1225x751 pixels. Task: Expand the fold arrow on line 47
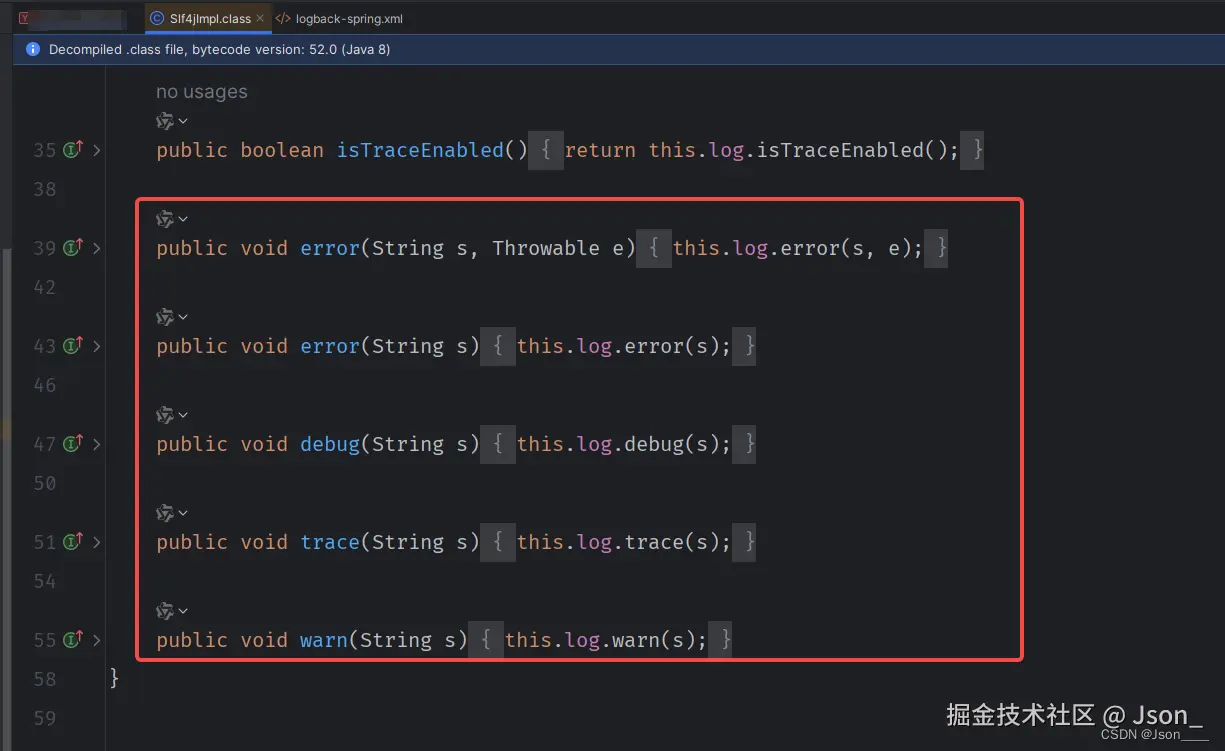(97, 444)
